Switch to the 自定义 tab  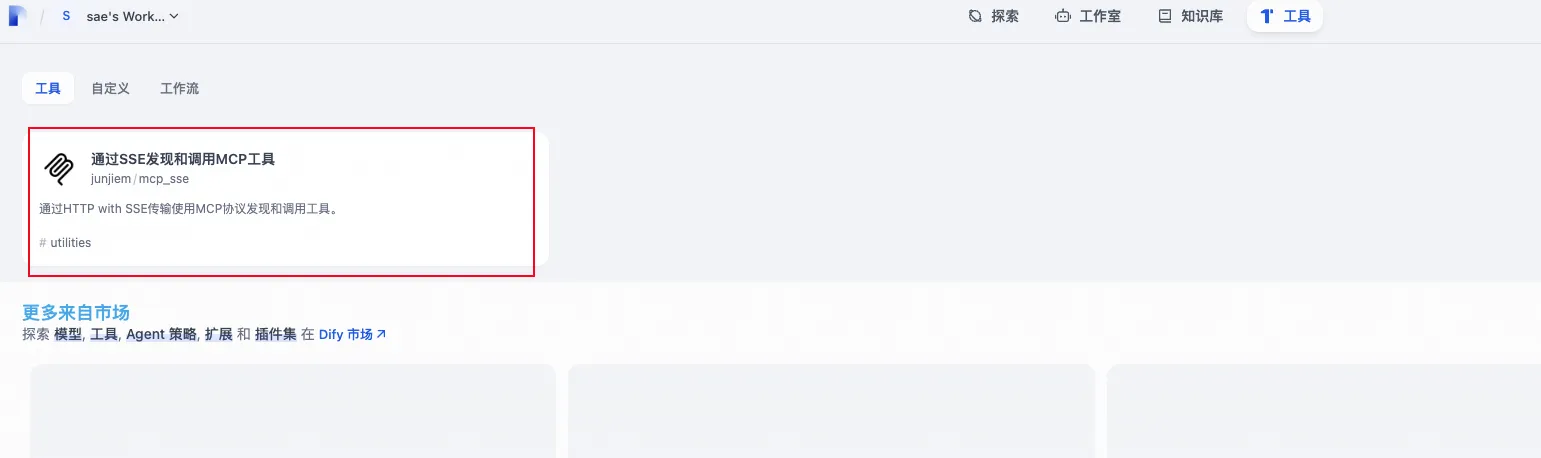[x=110, y=88]
